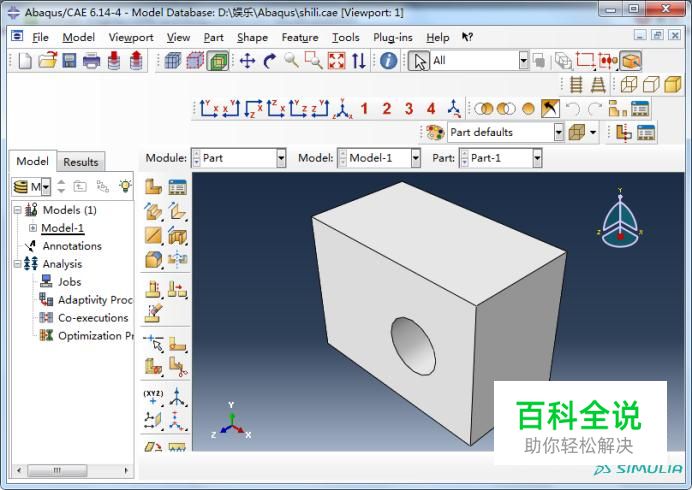The image size is (692, 490).
Task: Select the Model tab
Action: (x=33, y=161)
